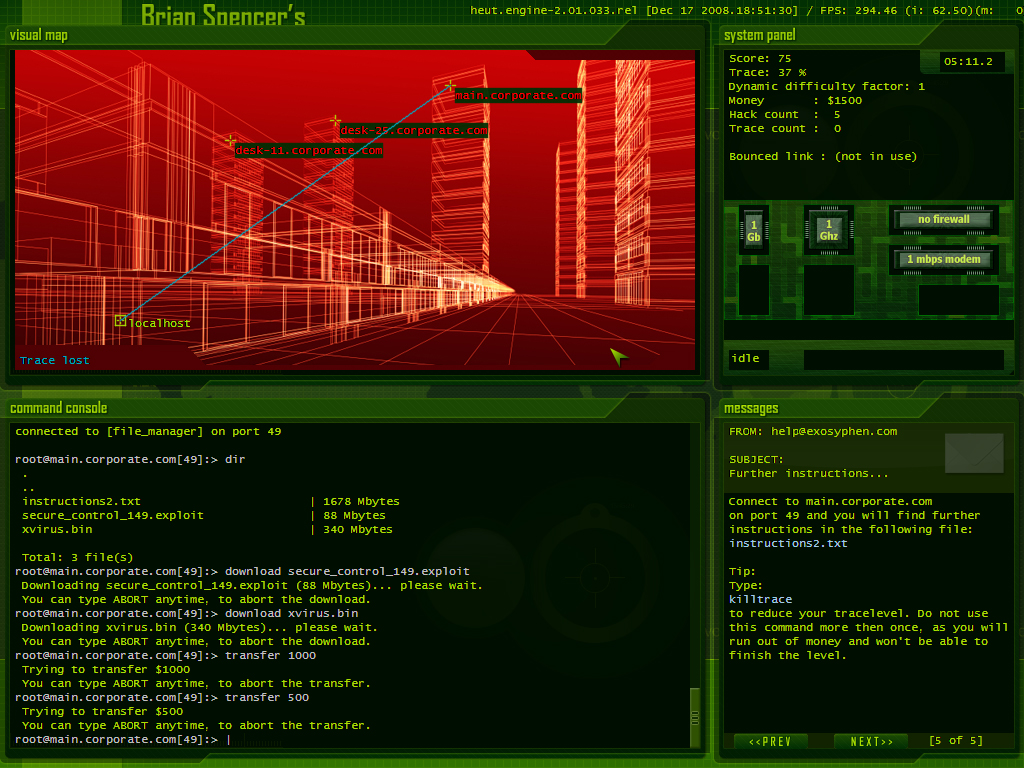Viewport: 1024px width, 768px height.
Task: Click the envelope icon in messages
Action: (x=974, y=454)
